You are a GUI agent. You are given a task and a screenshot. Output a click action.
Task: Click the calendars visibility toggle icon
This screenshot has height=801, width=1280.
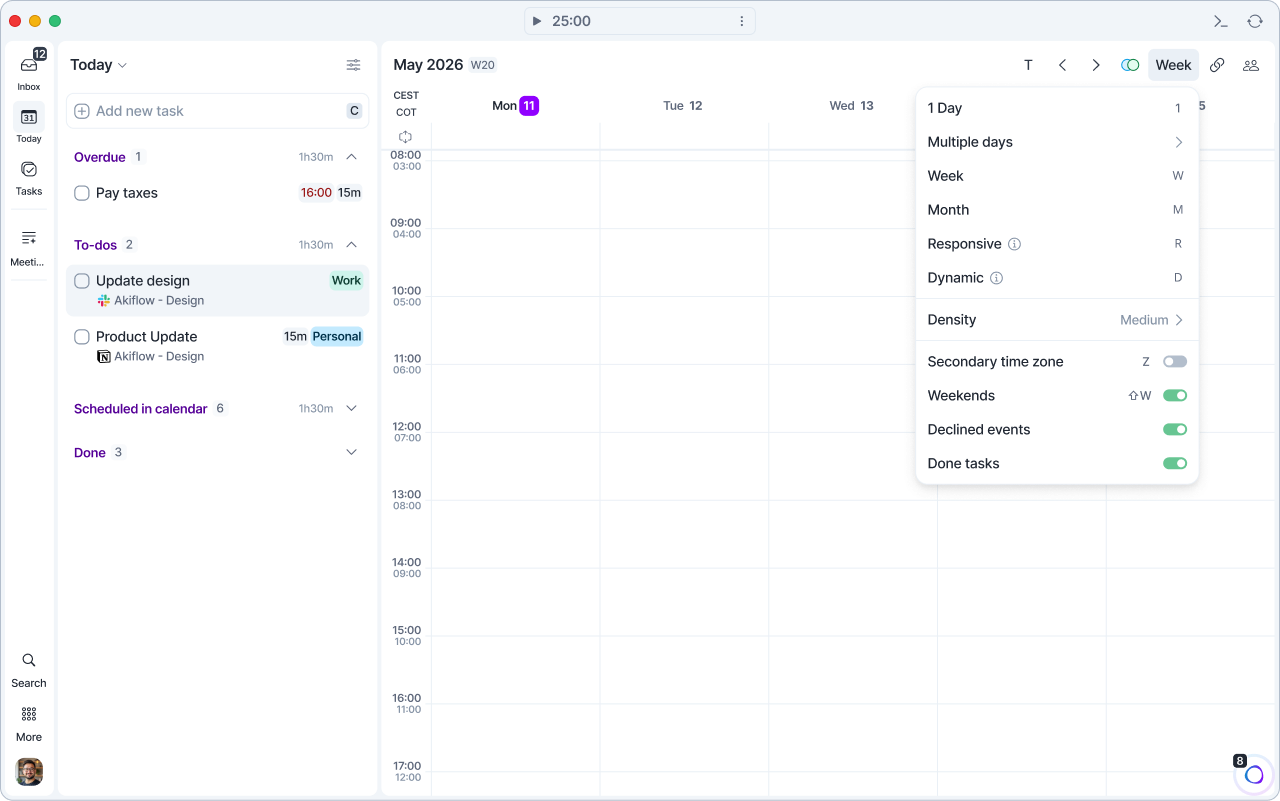(1130, 65)
